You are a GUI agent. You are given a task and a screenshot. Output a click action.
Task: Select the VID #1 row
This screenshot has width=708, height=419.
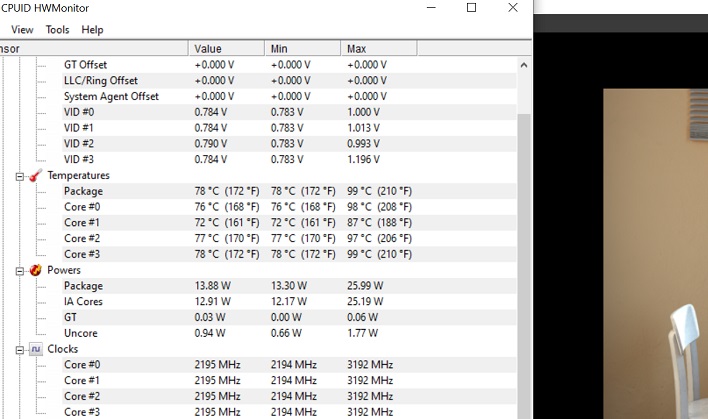coord(289,128)
